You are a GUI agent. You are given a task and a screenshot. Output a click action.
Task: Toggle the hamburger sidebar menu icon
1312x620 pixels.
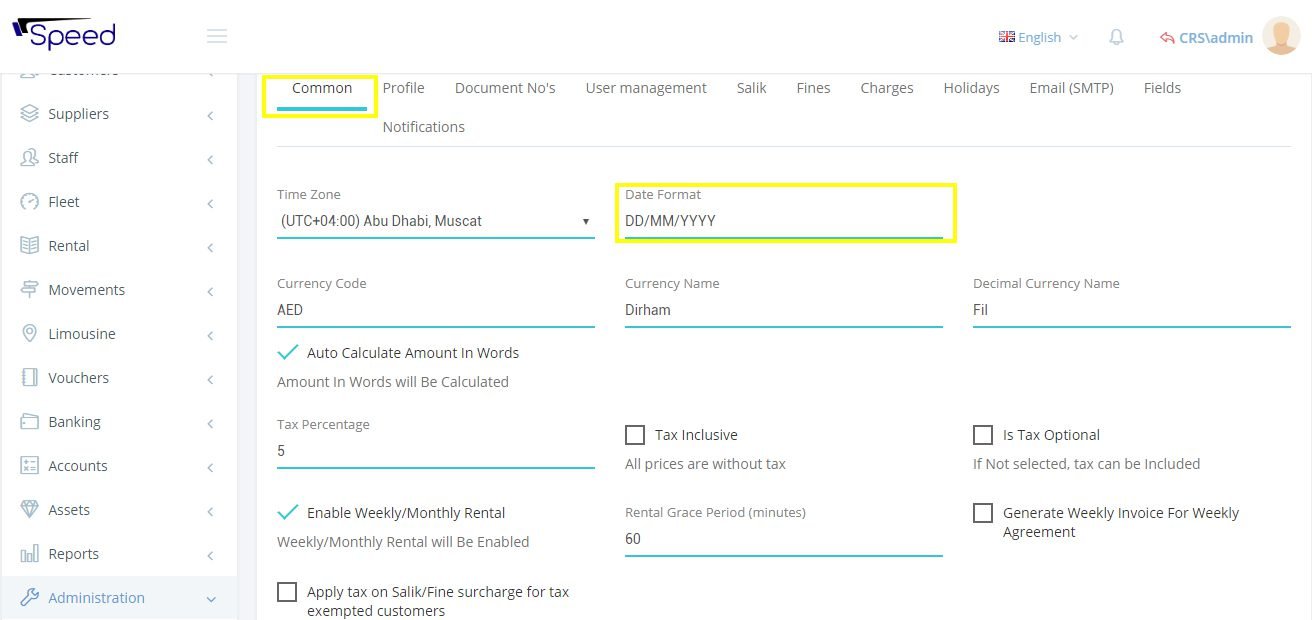pos(217,37)
